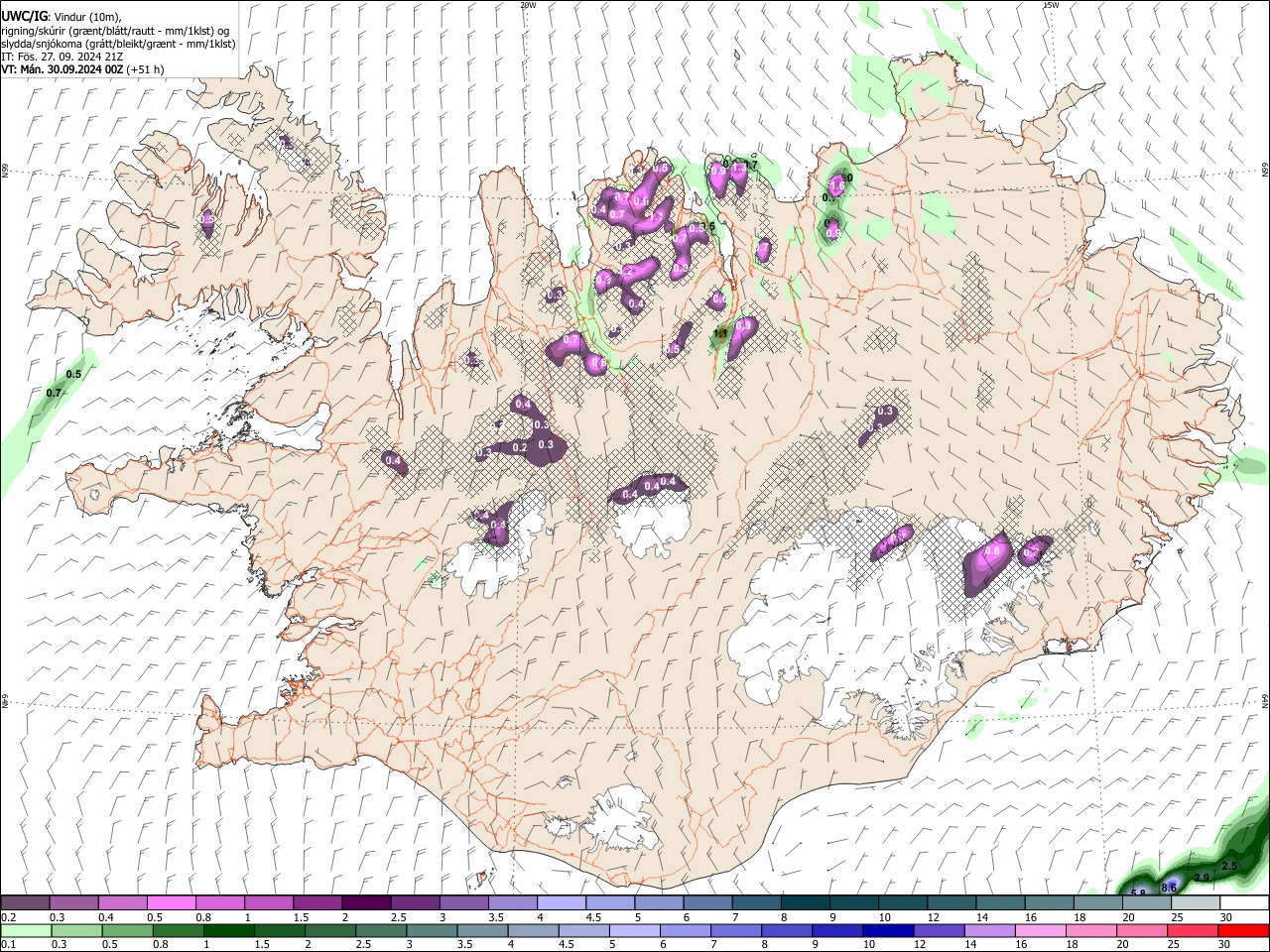Click the palest green 0.1 swatch in rain legend
1270x952 pixels.
point(26,930)
